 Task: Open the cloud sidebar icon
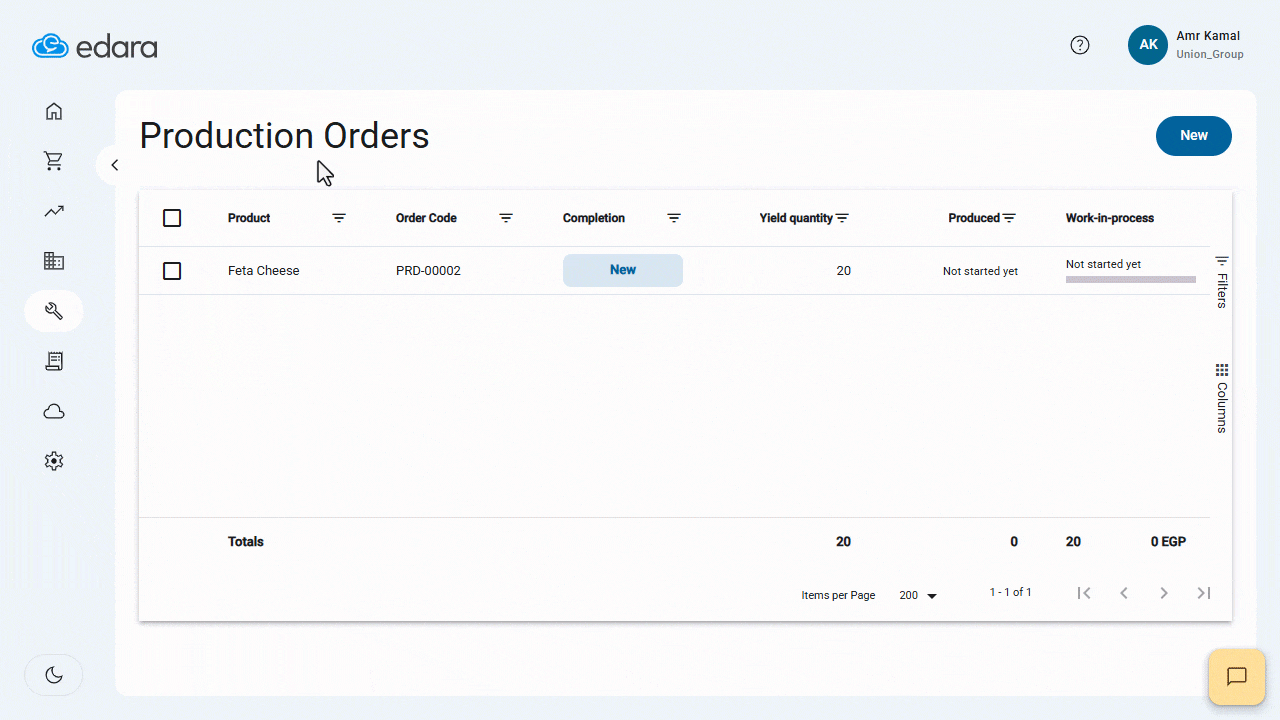click(x=54, y=411)
